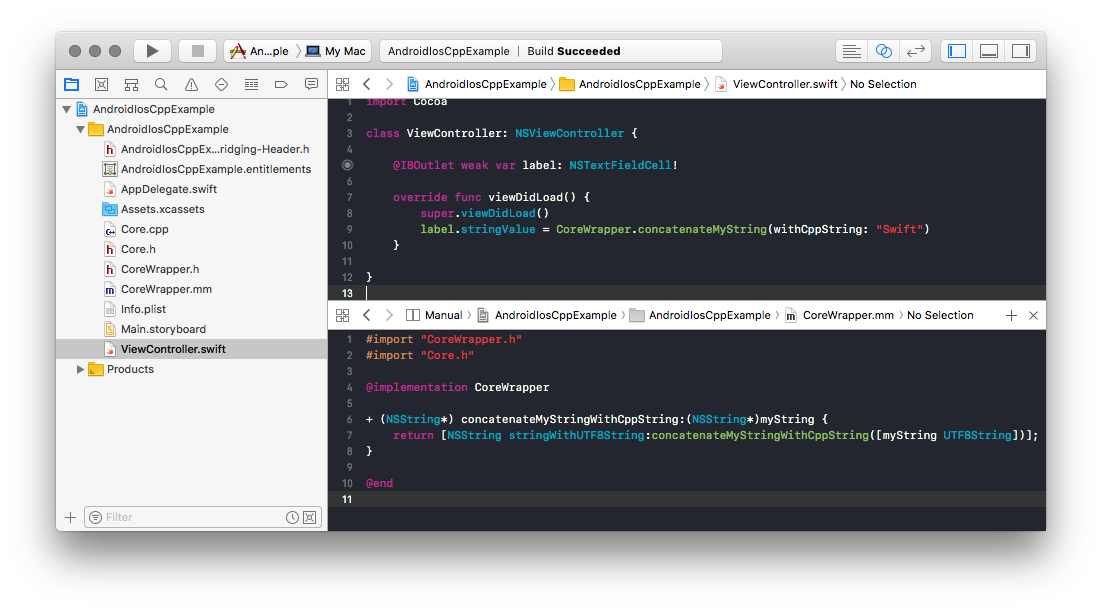Add a new file with plus button
1102x611 pixels.
tap(70, 517)
